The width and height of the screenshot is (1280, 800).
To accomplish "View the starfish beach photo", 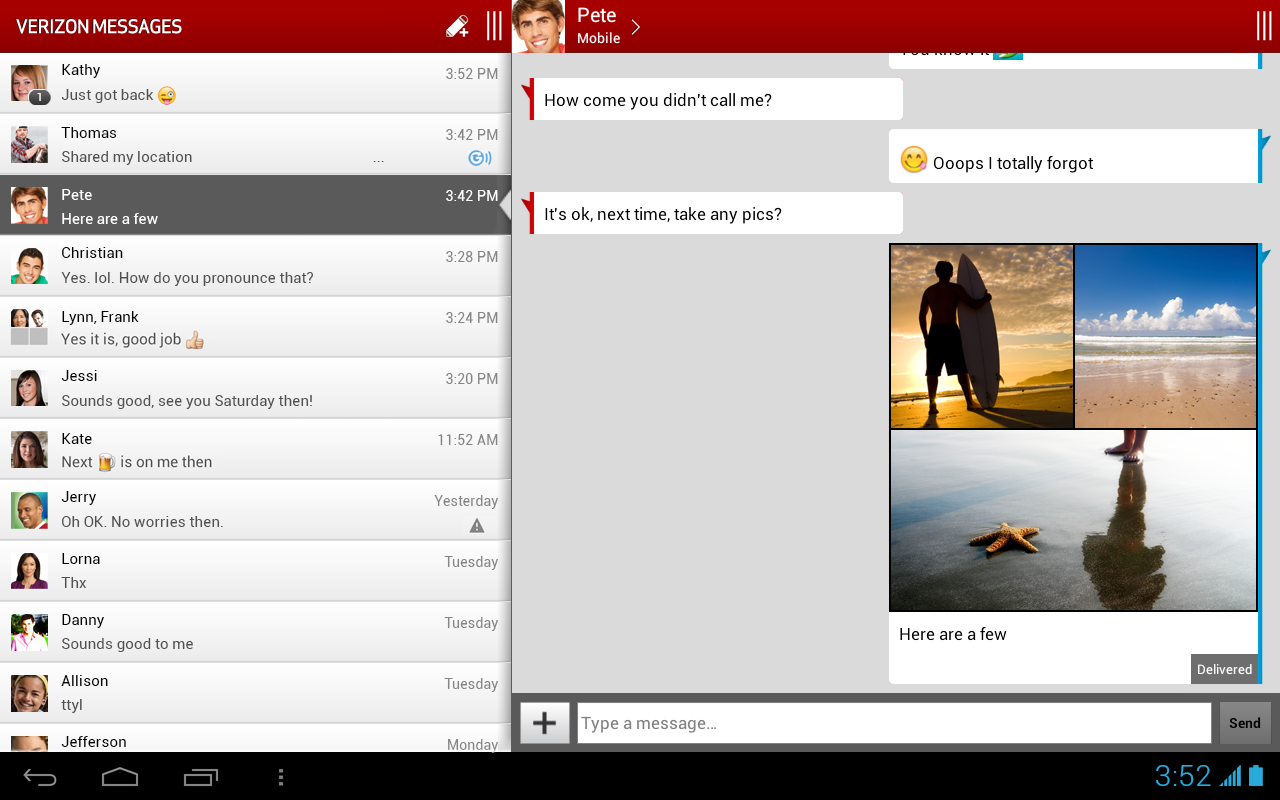I will [1072, 520].
